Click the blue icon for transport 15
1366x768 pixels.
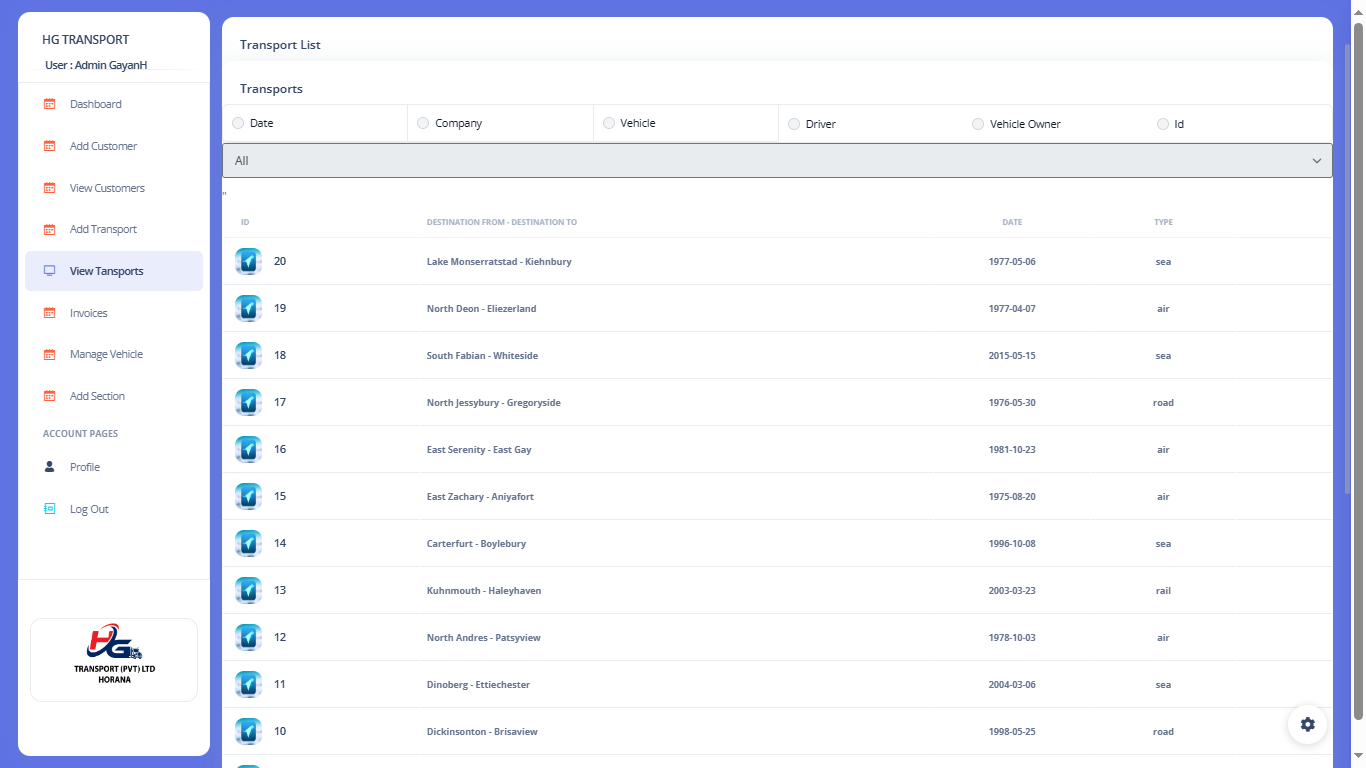coord(248,497)
